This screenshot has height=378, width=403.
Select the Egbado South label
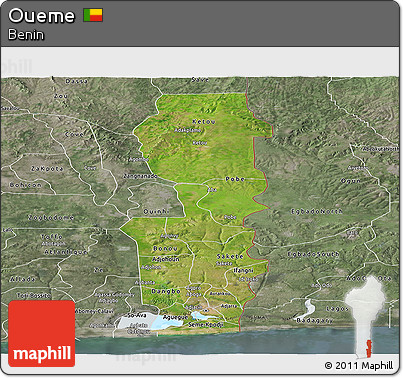point(313,254)
